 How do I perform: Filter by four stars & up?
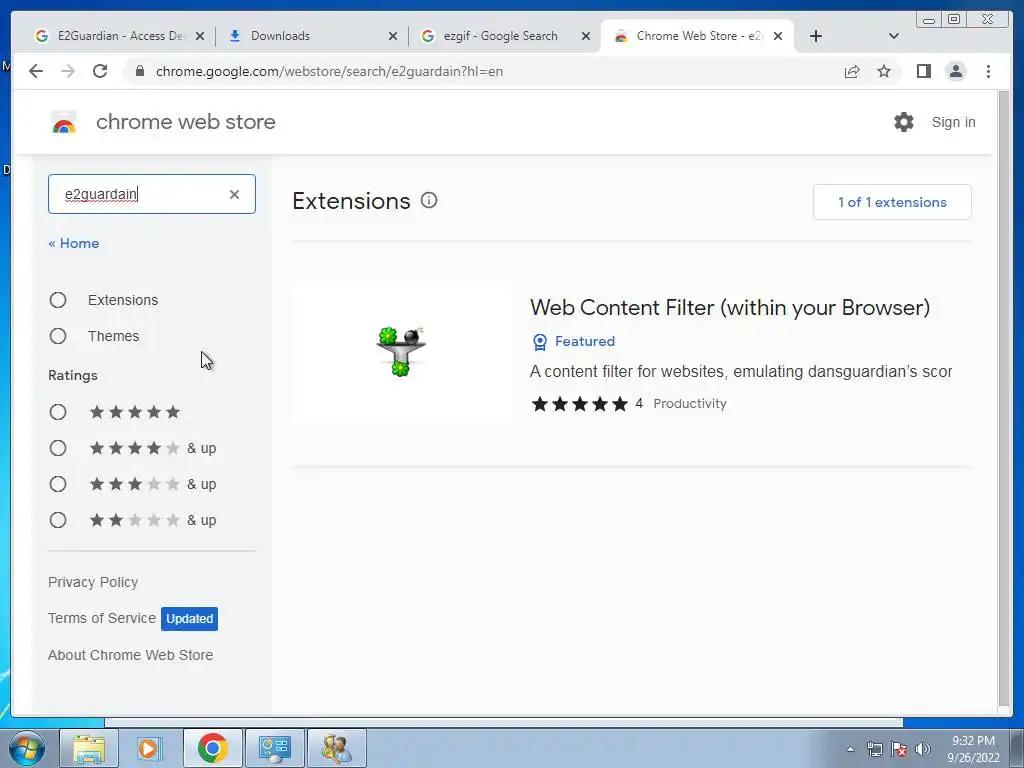(x=58, y=448)
